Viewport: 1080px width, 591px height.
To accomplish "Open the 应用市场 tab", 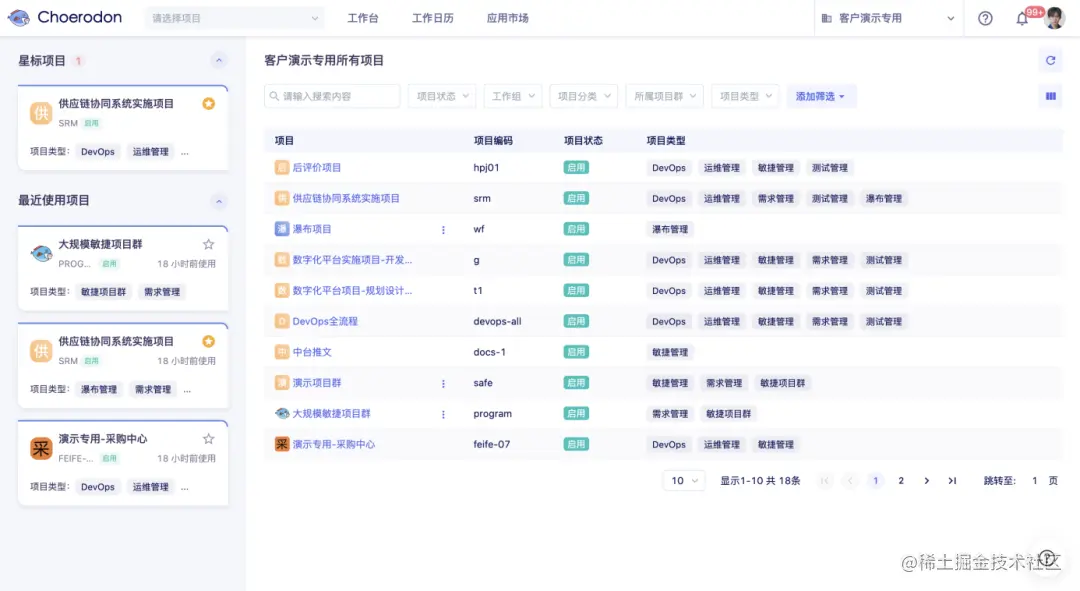I will (508, 19).
